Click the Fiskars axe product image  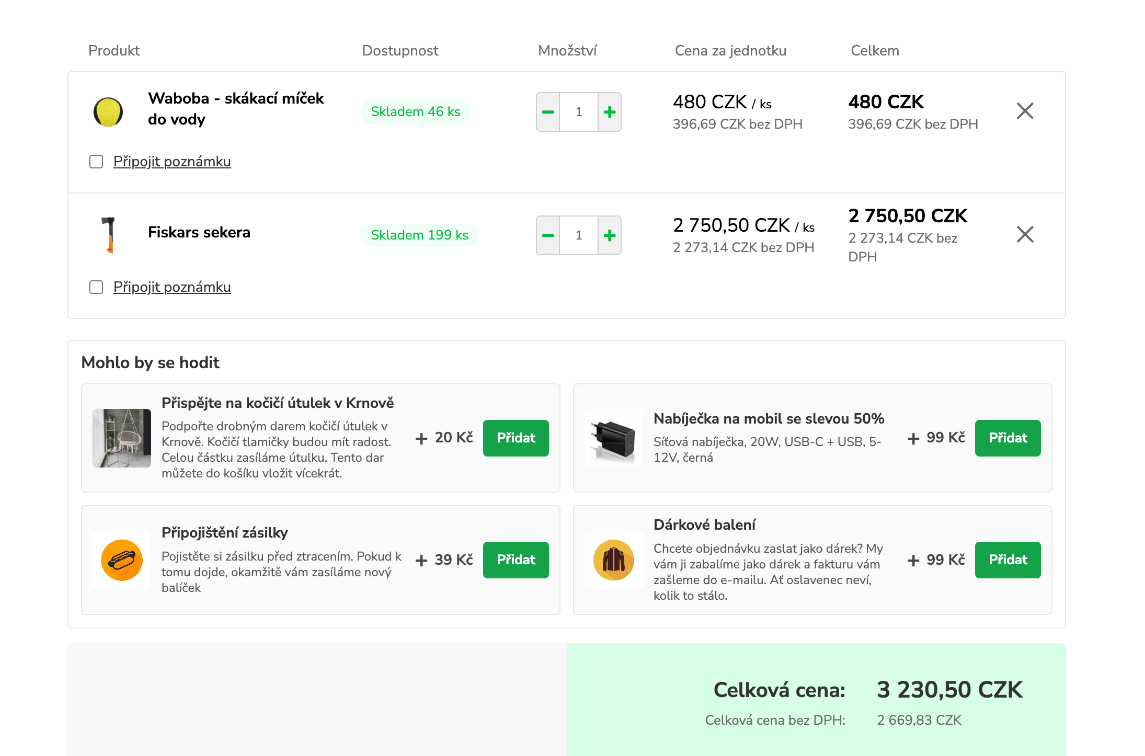[107, 235]
